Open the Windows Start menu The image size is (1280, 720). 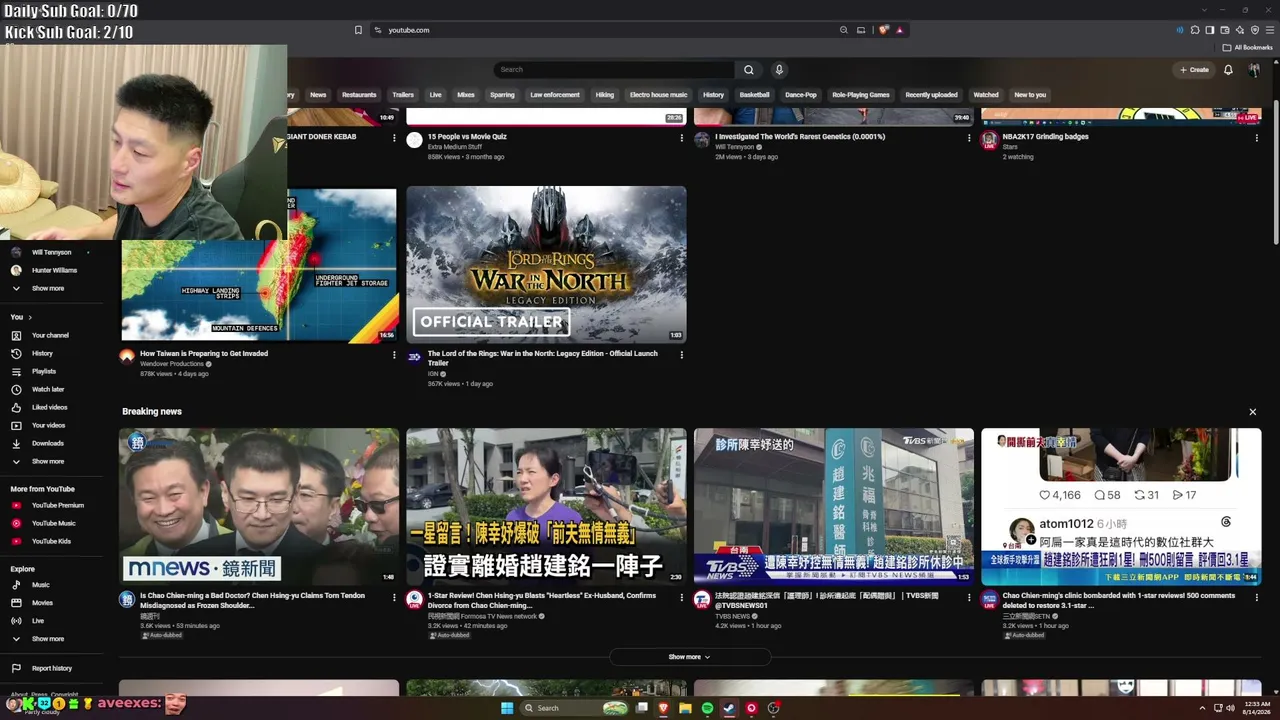507,708
